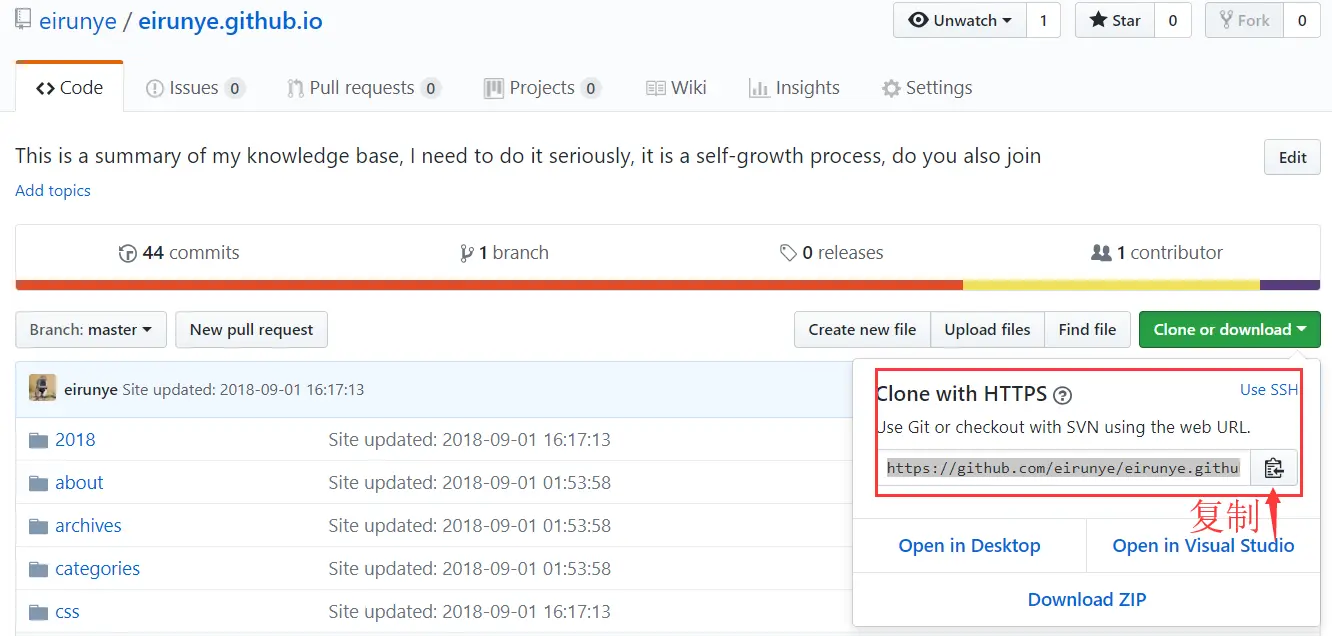
Task: Open the eirunye.github.io repository link
Action: 230,21
